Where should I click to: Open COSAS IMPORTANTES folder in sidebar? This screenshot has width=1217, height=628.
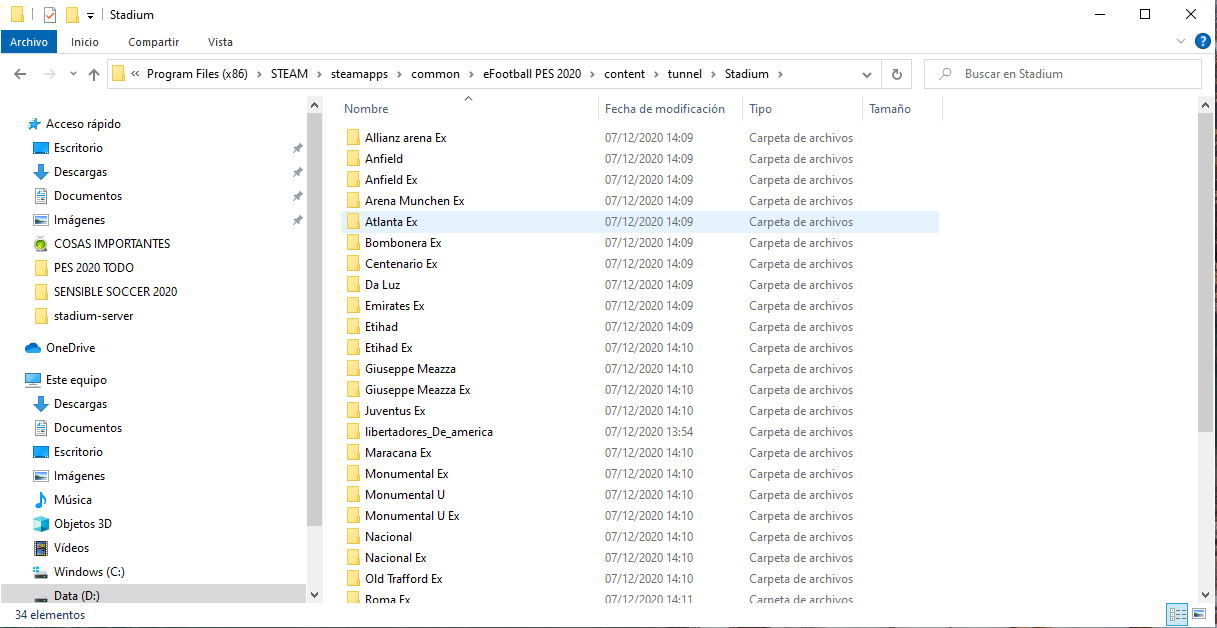click(112, 244)
